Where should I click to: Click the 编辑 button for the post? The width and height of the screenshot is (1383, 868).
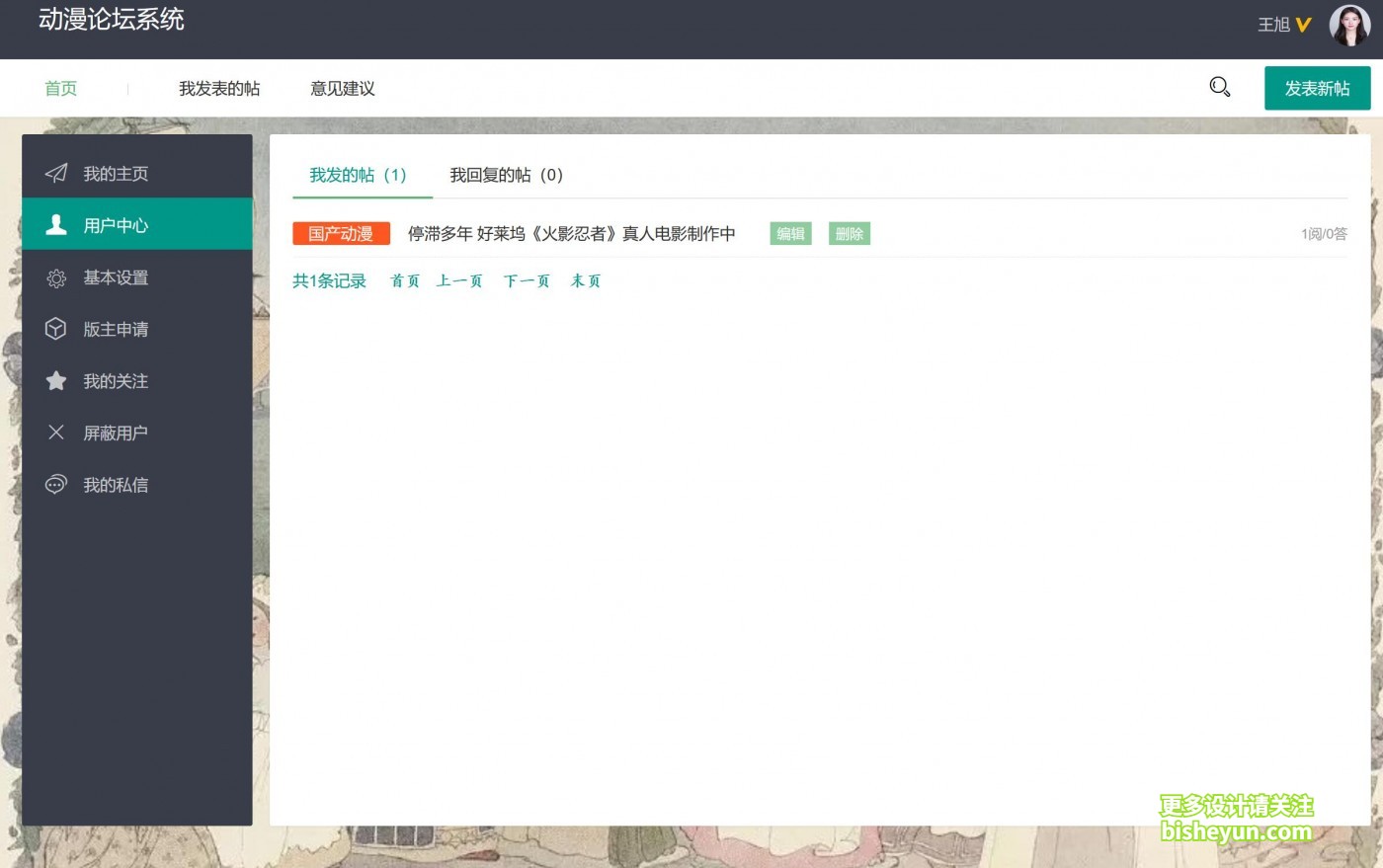(x=790, y=233)
